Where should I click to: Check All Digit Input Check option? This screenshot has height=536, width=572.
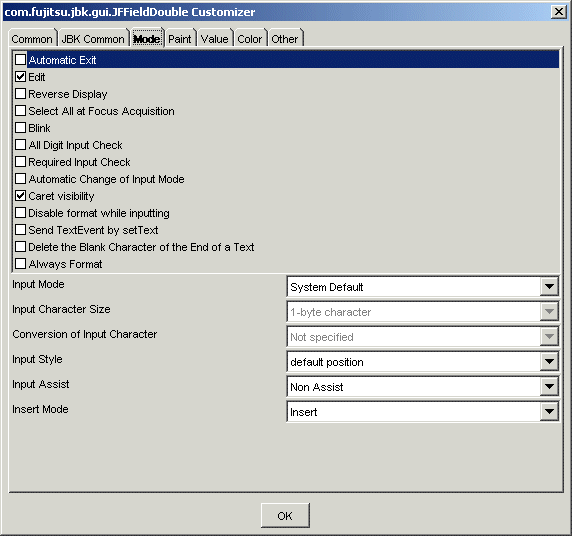(20, 145)
